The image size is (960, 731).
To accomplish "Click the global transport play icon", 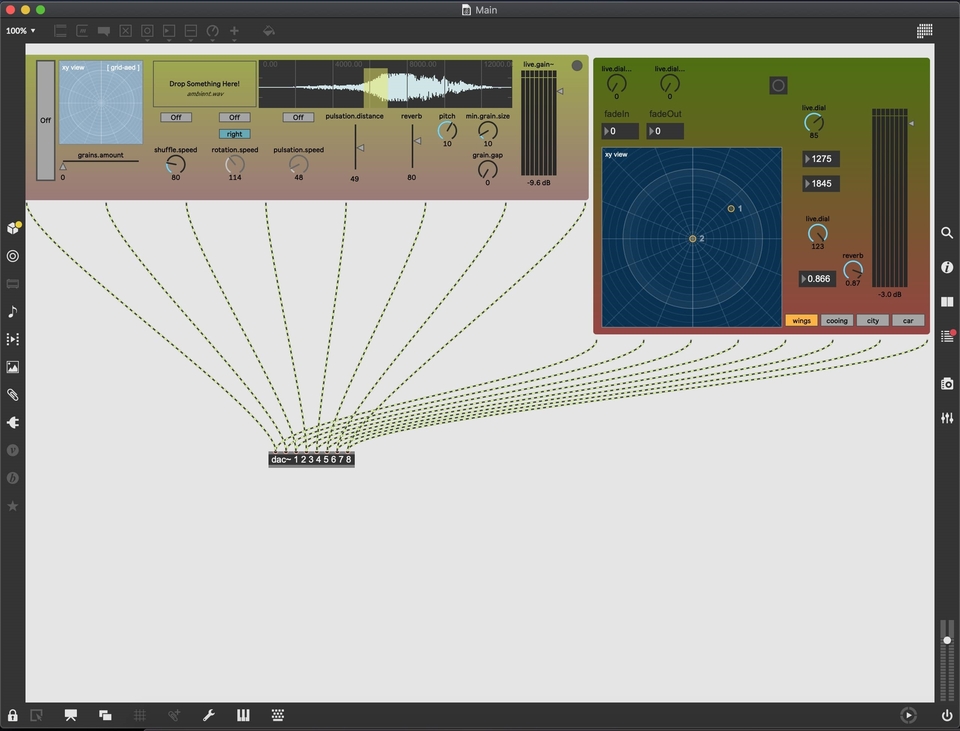I will 909,715.
